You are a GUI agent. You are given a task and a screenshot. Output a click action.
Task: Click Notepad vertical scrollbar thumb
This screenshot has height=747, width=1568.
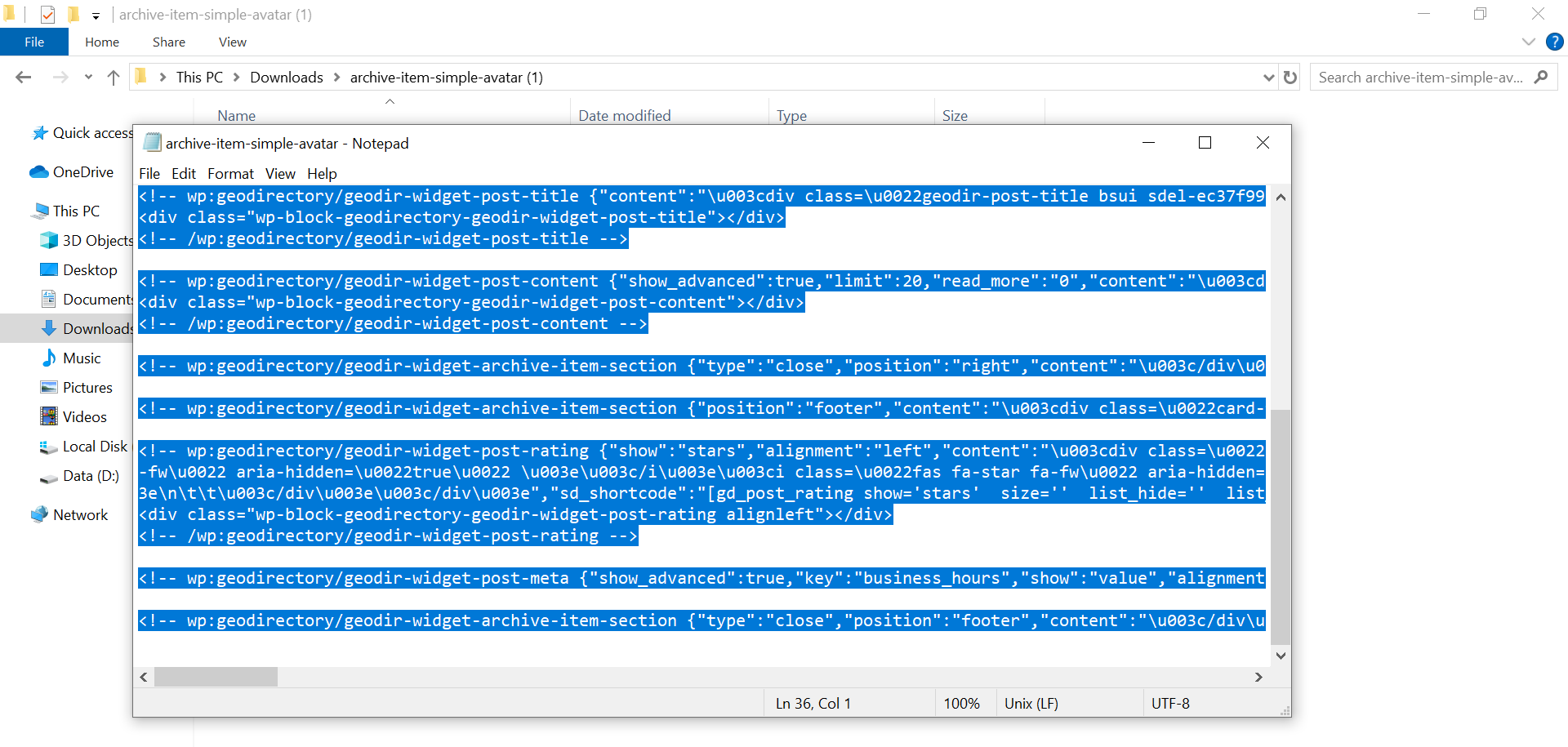[1281, 527]
